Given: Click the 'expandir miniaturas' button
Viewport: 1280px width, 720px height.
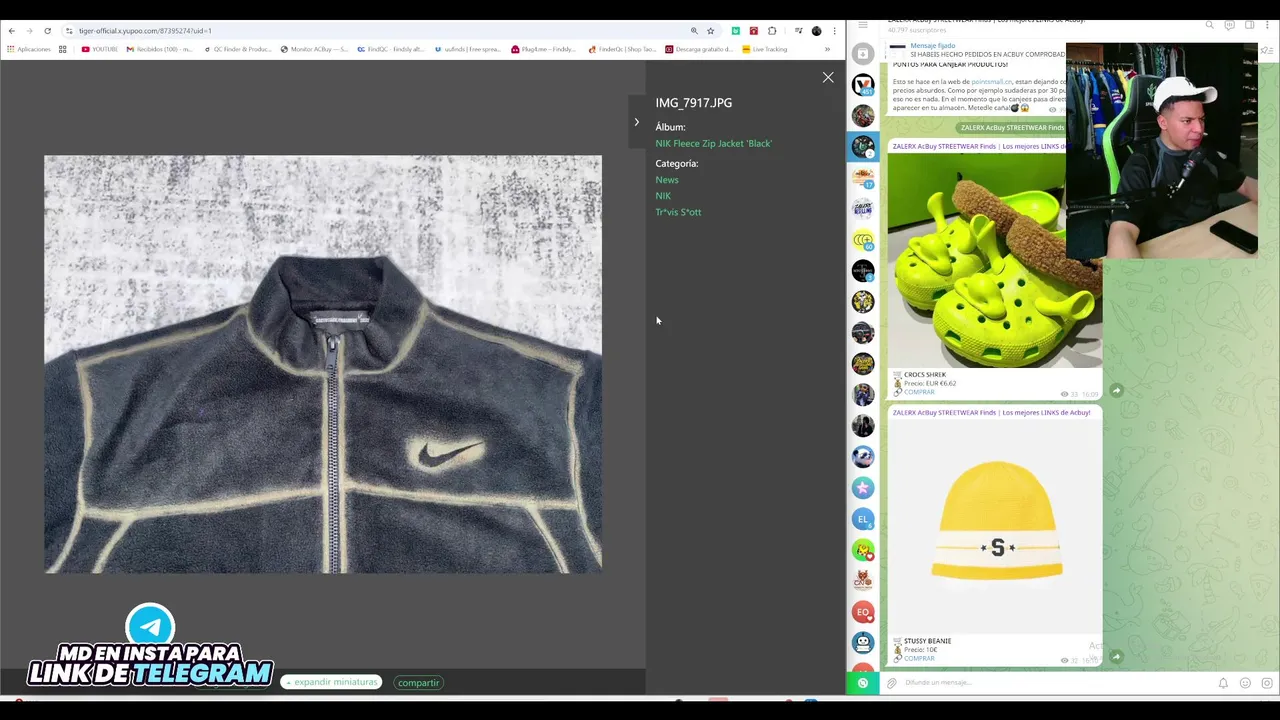Looking at the screenshot, I should pos(331,682).
